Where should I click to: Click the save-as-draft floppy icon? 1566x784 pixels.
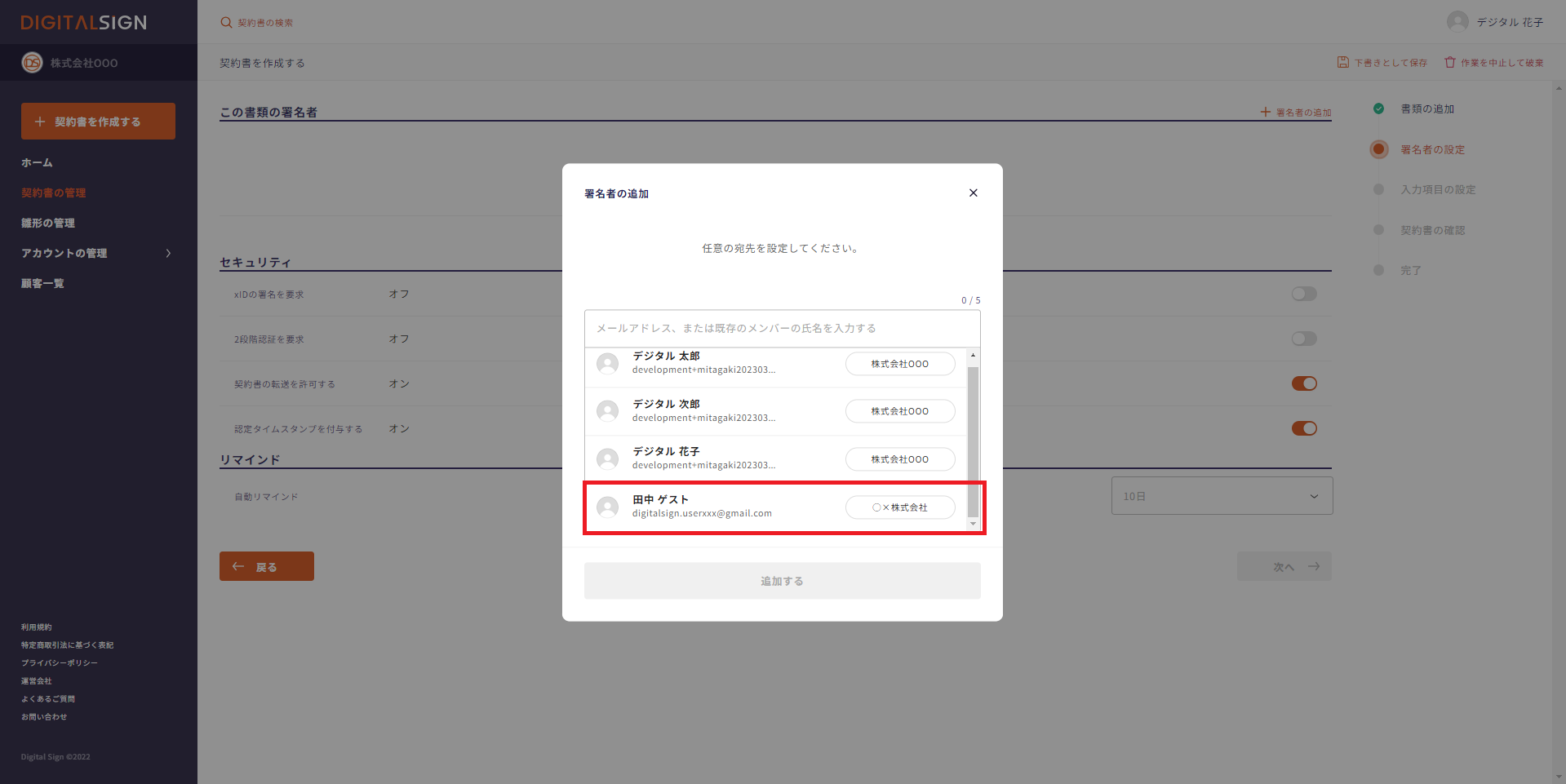(x=1342, y=62)
